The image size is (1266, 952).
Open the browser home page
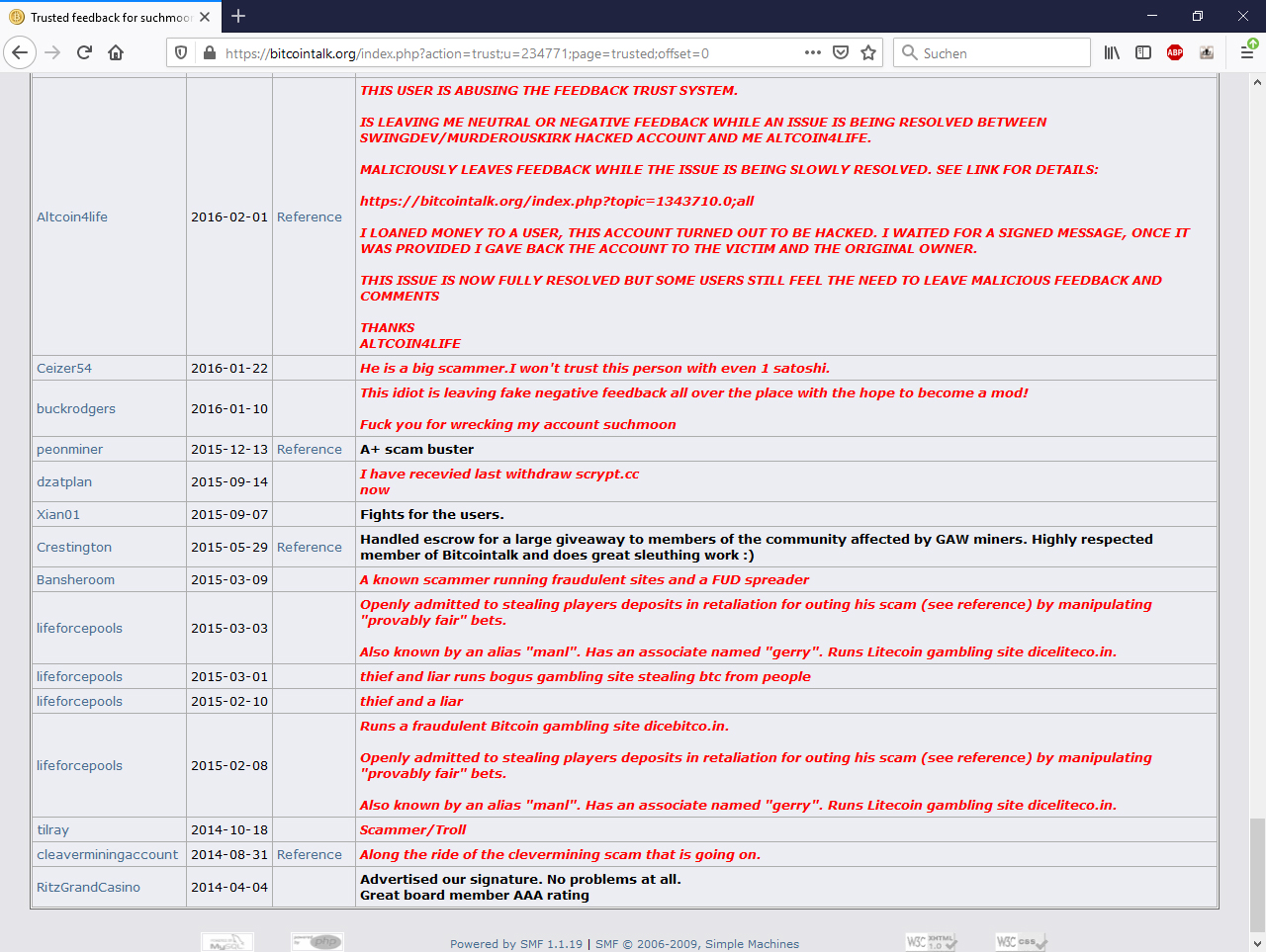(x=116, y=52)
